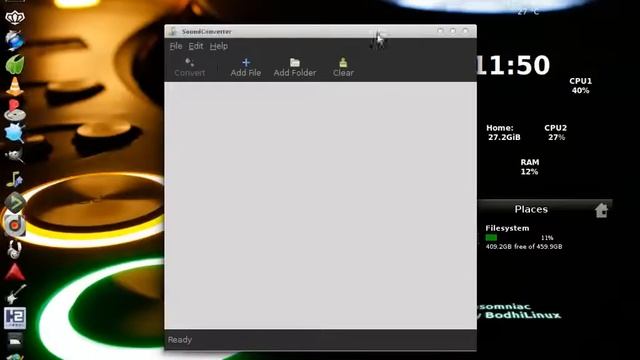Click the CPU1 40% readout

[580, 86]
